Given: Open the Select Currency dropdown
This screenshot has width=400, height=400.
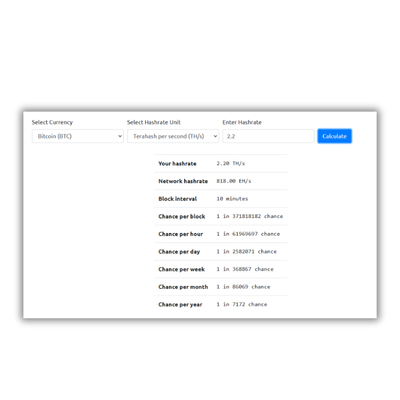Looking at the screenshot, I should tap(78, 136).
